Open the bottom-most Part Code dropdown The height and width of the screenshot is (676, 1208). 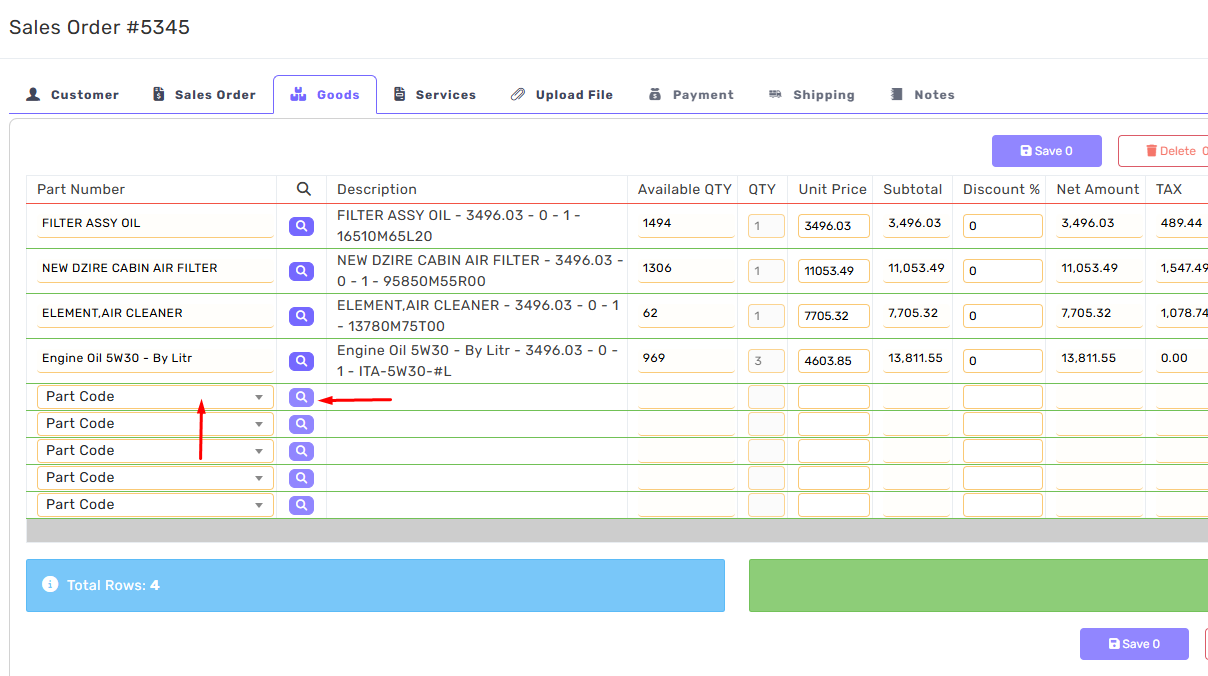tap(155, 505)
